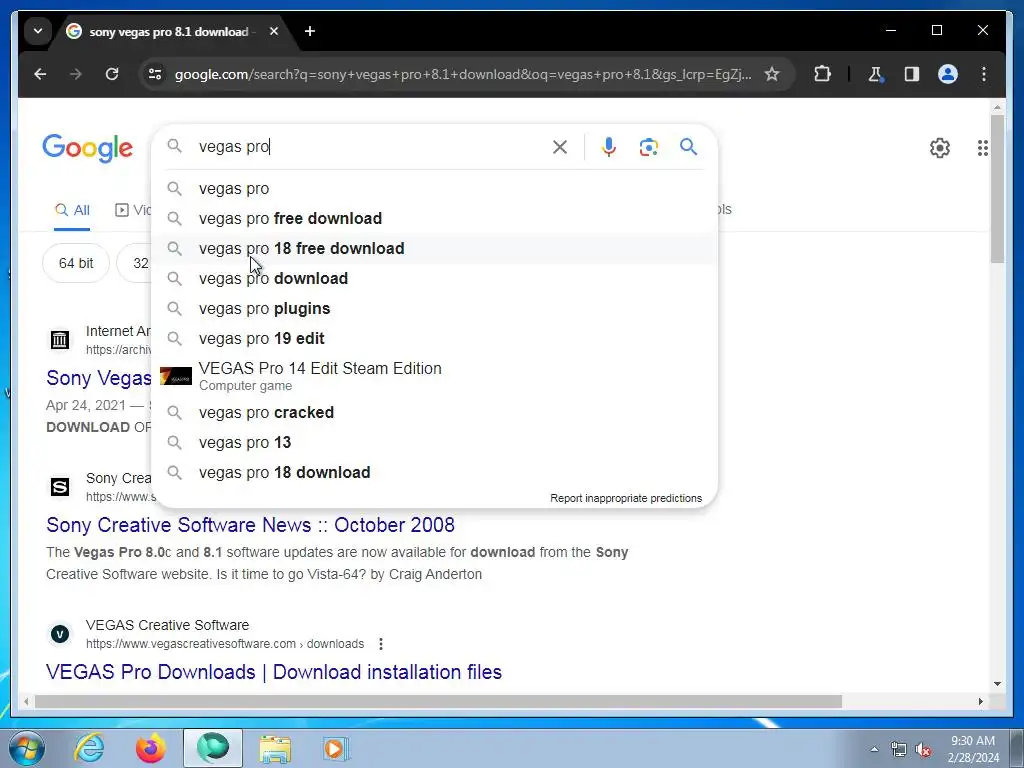Switch to the All results tab

[72, 210]
